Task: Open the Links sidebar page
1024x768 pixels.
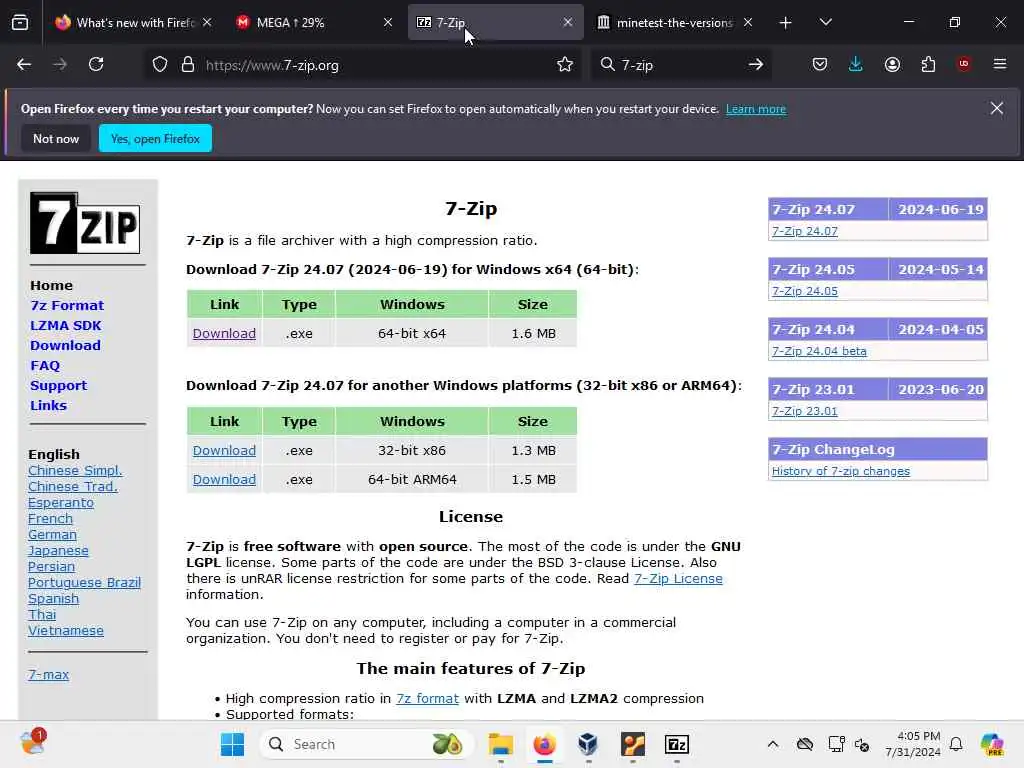Action: click(x=48, y=405)
